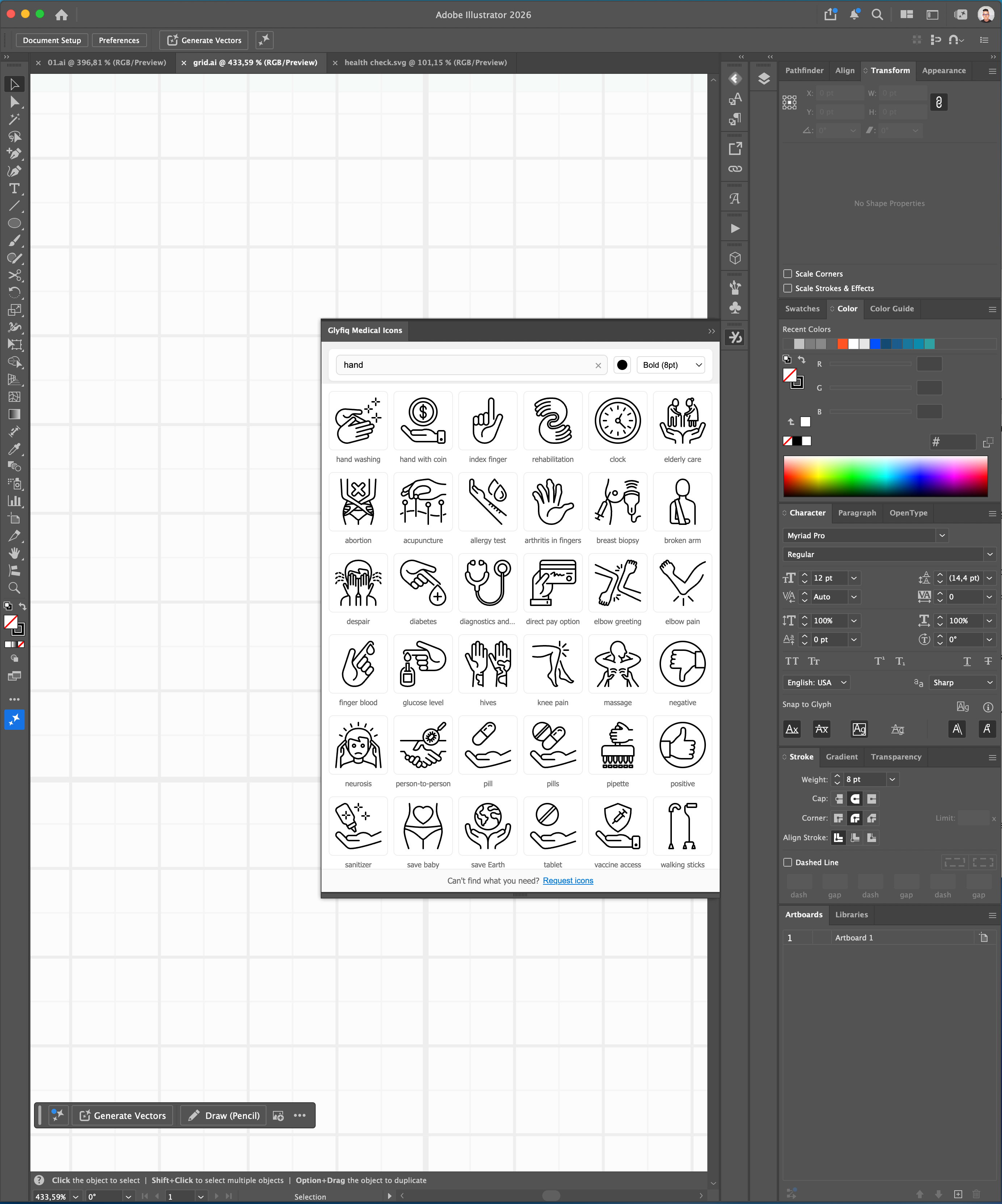1002x1204 pixels.
Task: Toggle Strikethrough text style
Action: point(988,661)
